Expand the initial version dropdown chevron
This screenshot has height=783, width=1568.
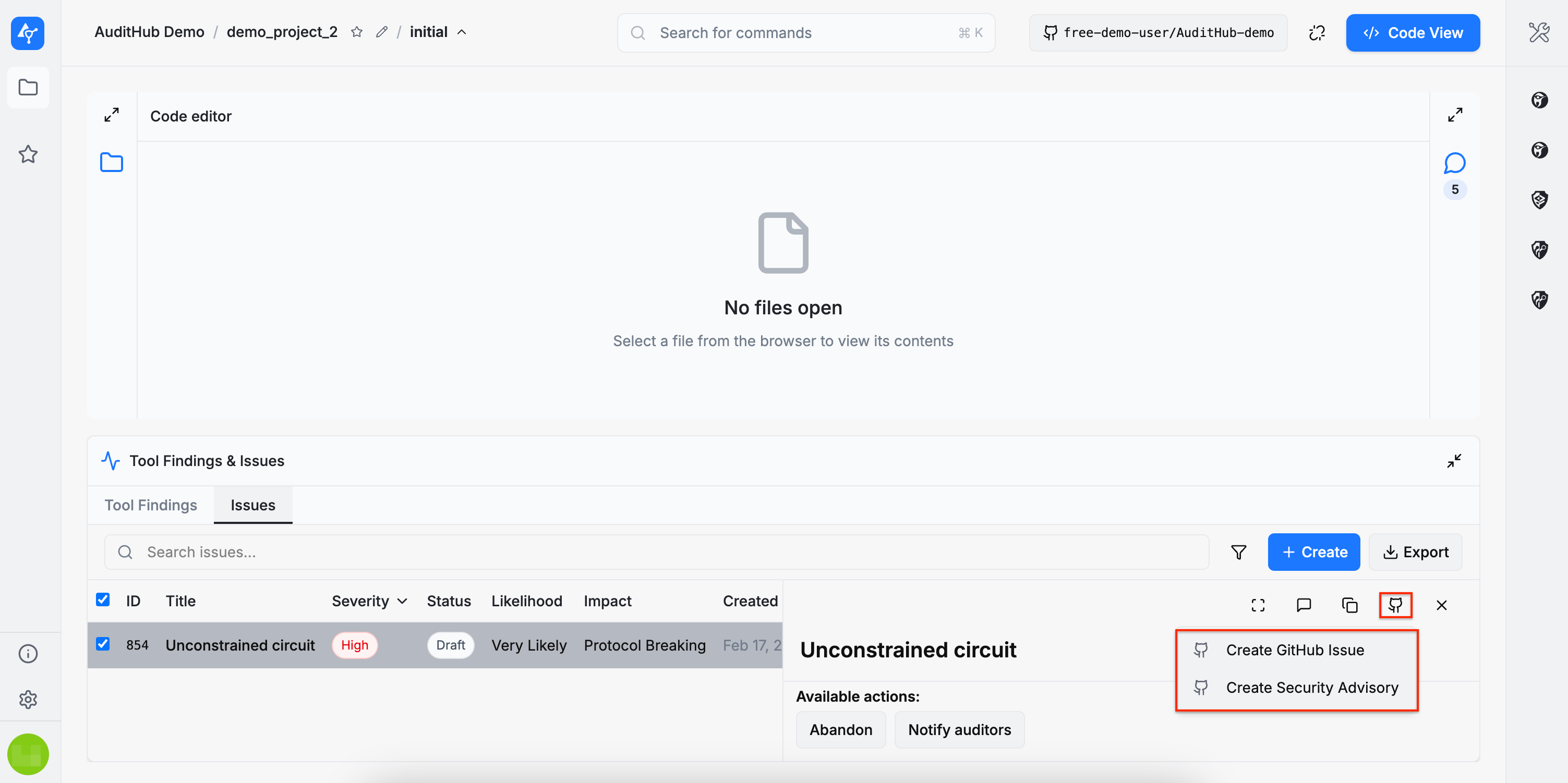coord(462,32)
